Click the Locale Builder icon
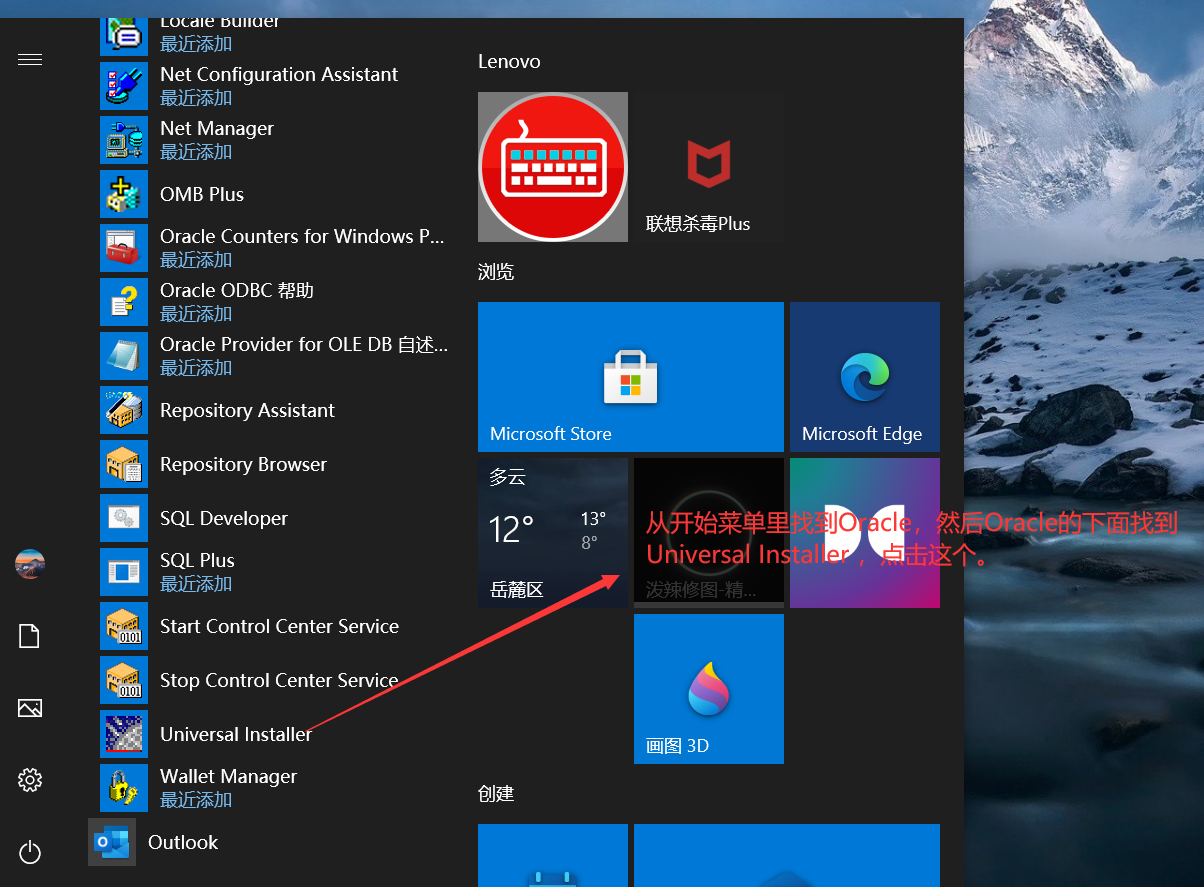This screenshot has width=1204, height=887. point(124,36)
